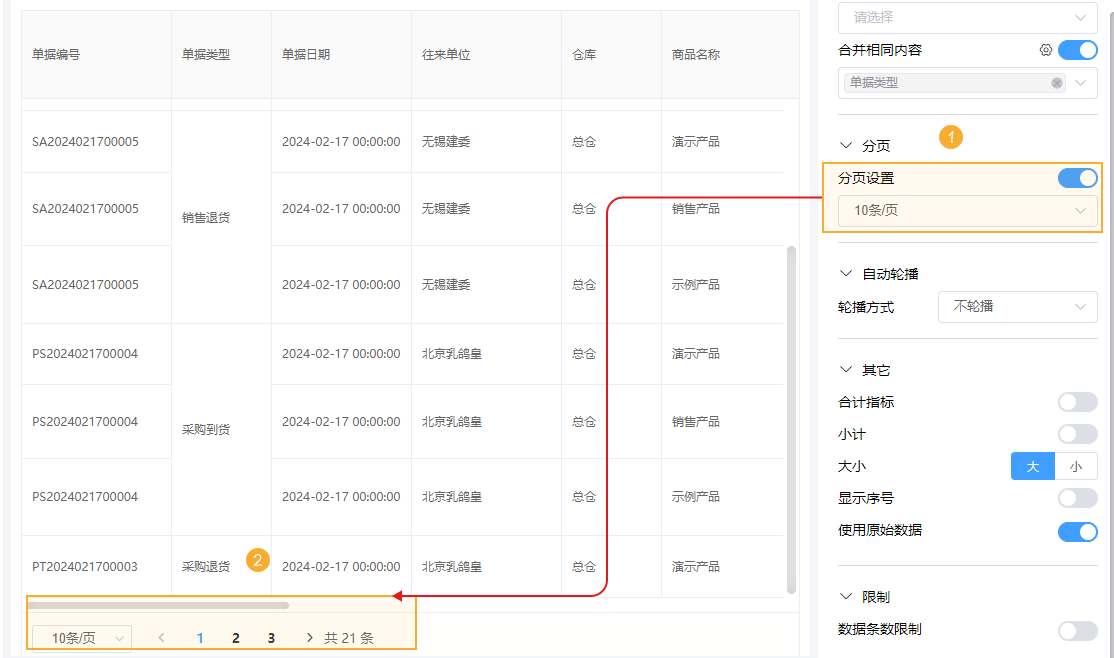Go to next page with the right arrow

[309, 637]
